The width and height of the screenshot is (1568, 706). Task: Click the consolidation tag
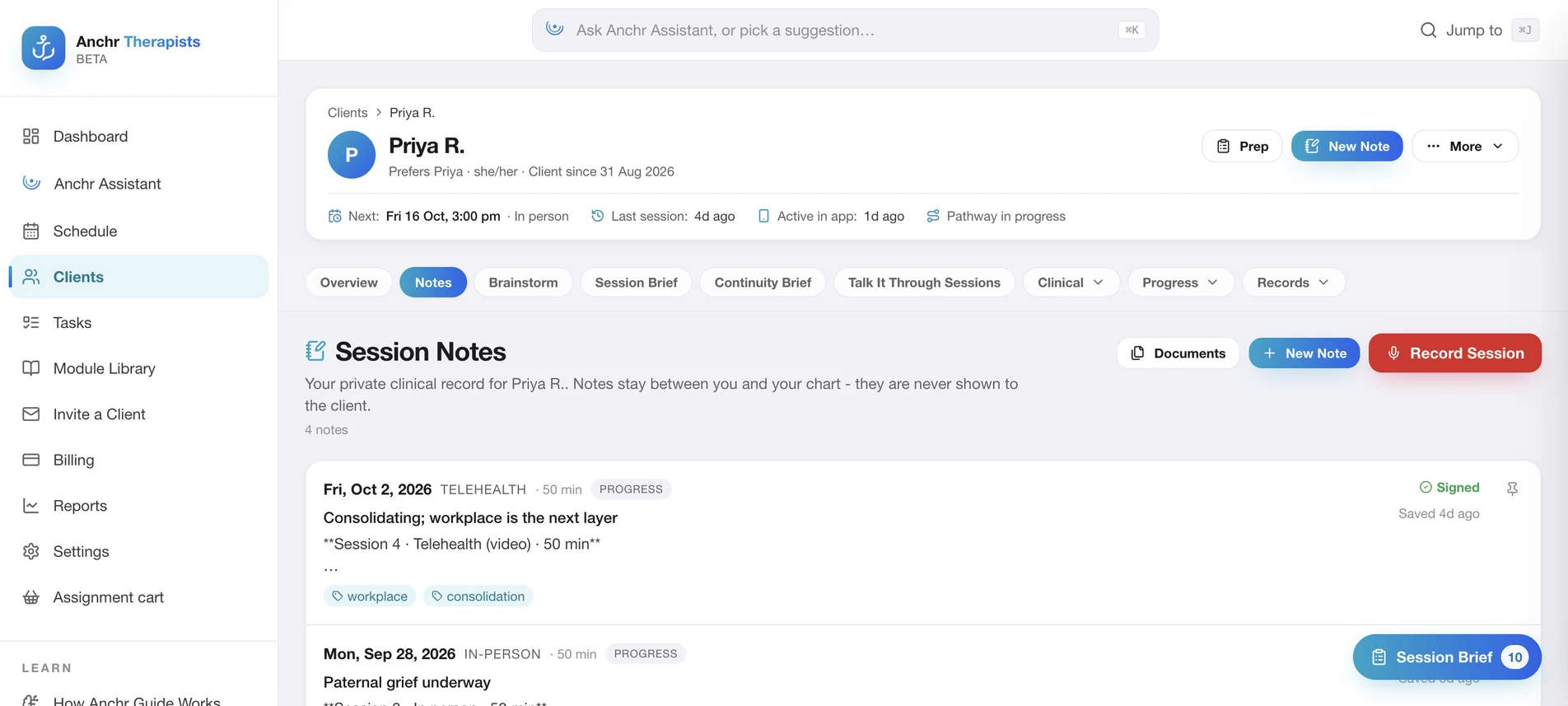point(478,596)
